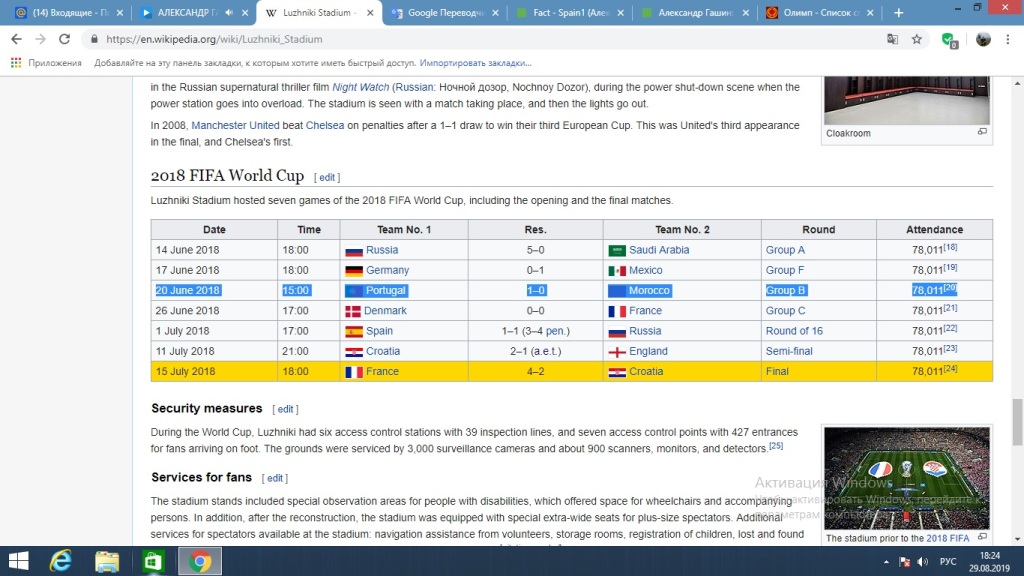Click the network status tray icon
The width and height of the screenshot is (1024, 576).
(x=904, y=562)
